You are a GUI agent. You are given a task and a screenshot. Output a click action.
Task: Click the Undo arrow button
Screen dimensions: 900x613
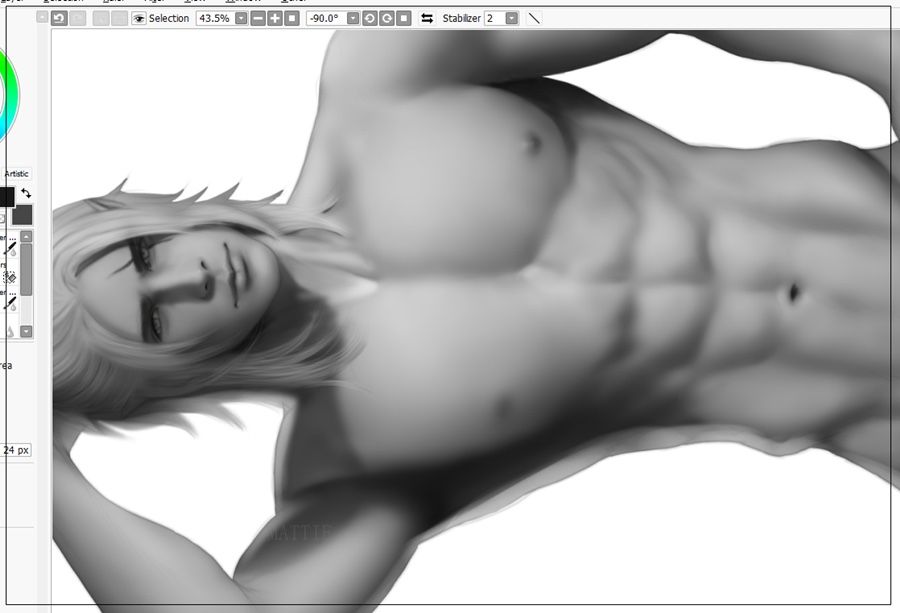[59, 18]
